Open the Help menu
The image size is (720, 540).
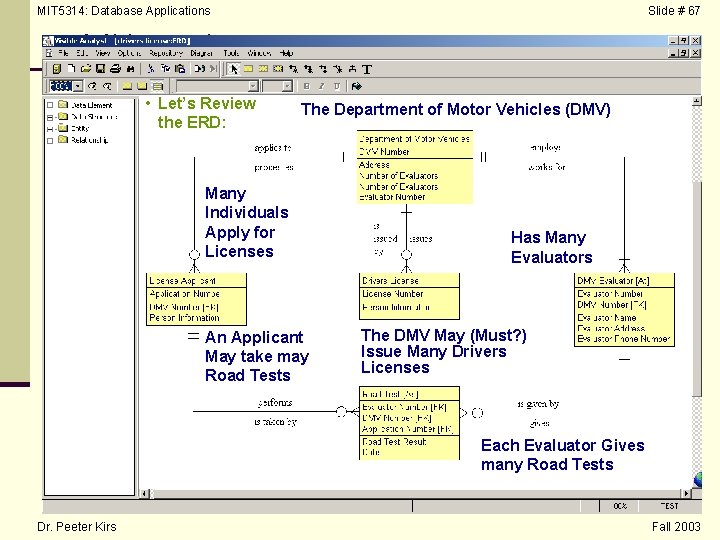coord(286,53)
